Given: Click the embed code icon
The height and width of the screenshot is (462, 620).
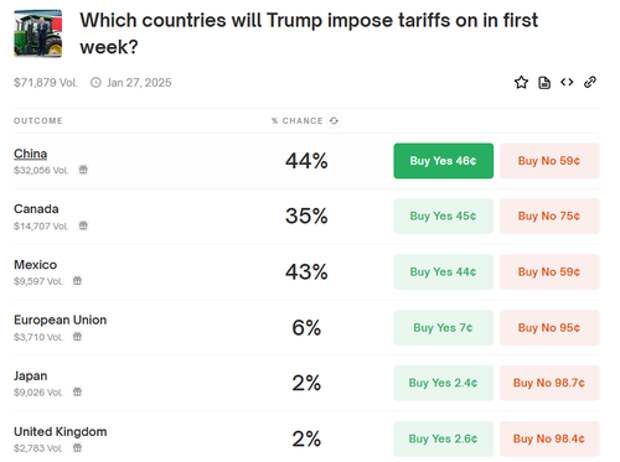Looking at the screenshot, I should coord(567,83).
